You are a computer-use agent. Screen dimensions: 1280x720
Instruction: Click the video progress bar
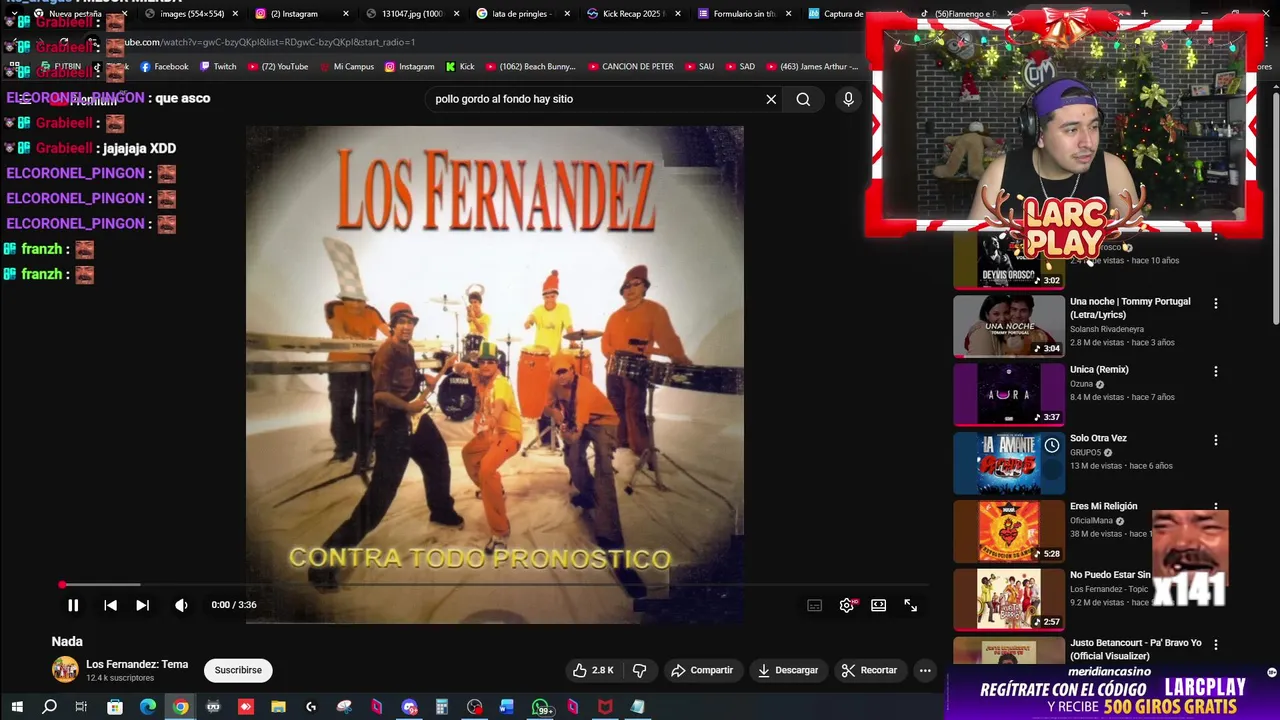pyautogui.click(x=494, y=585)
